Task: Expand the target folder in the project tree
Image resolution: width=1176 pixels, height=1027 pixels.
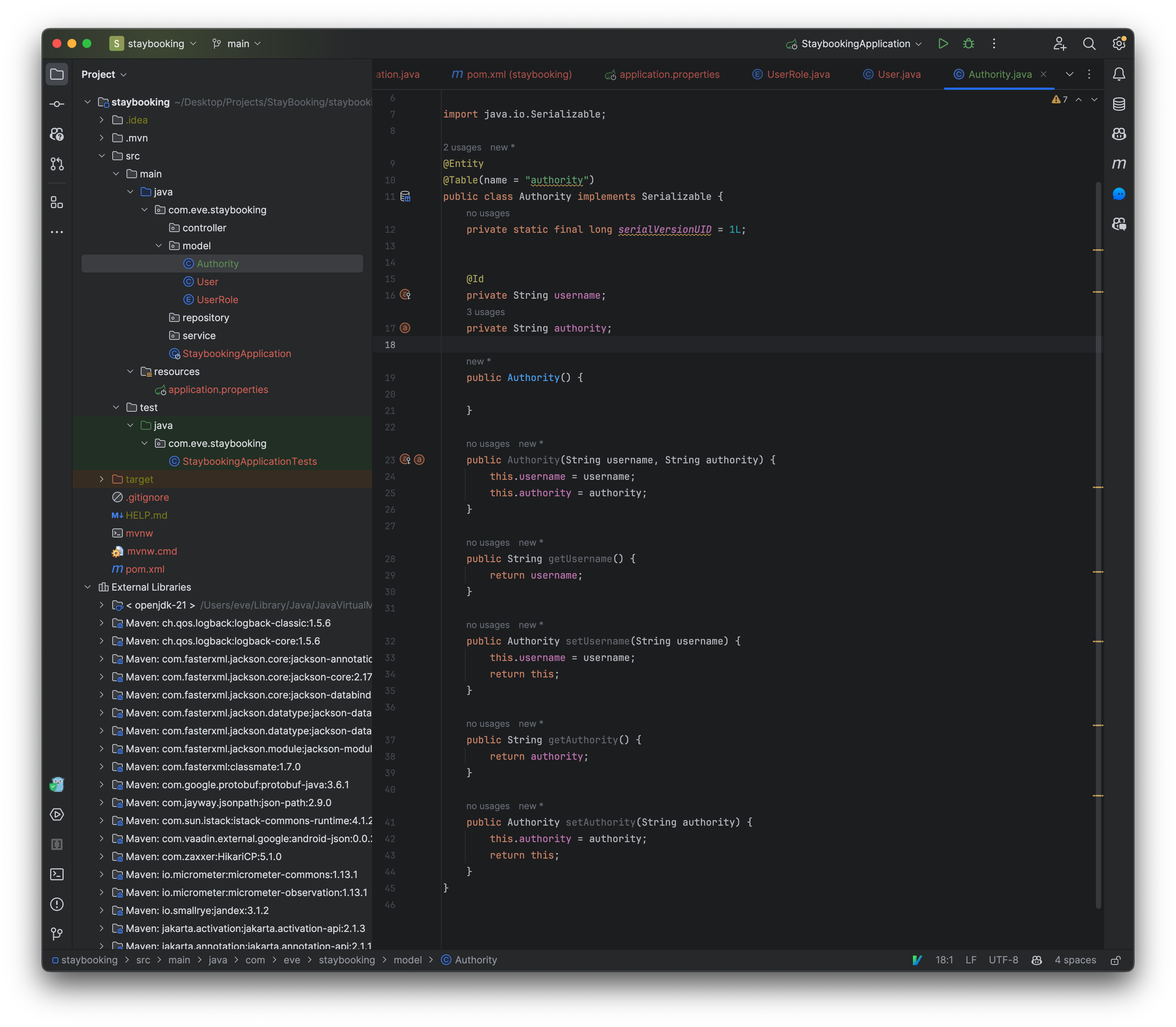Action: click(102, 479)
